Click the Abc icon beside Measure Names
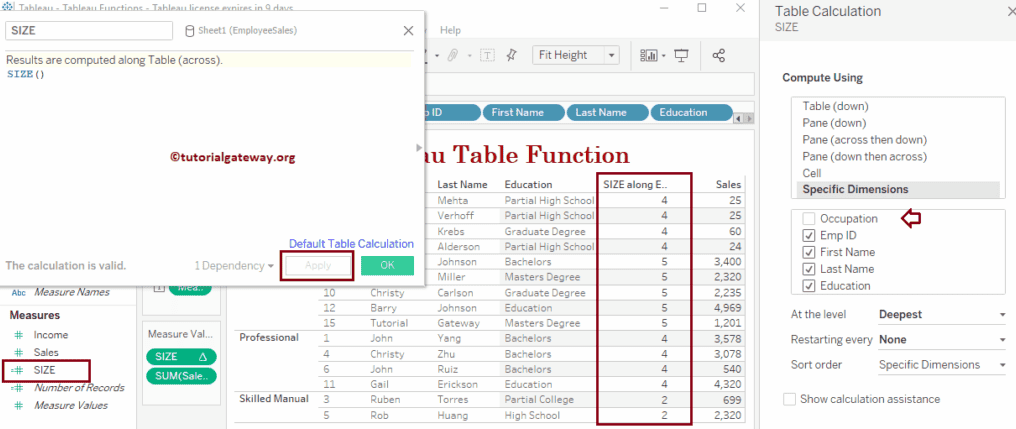 18,292
